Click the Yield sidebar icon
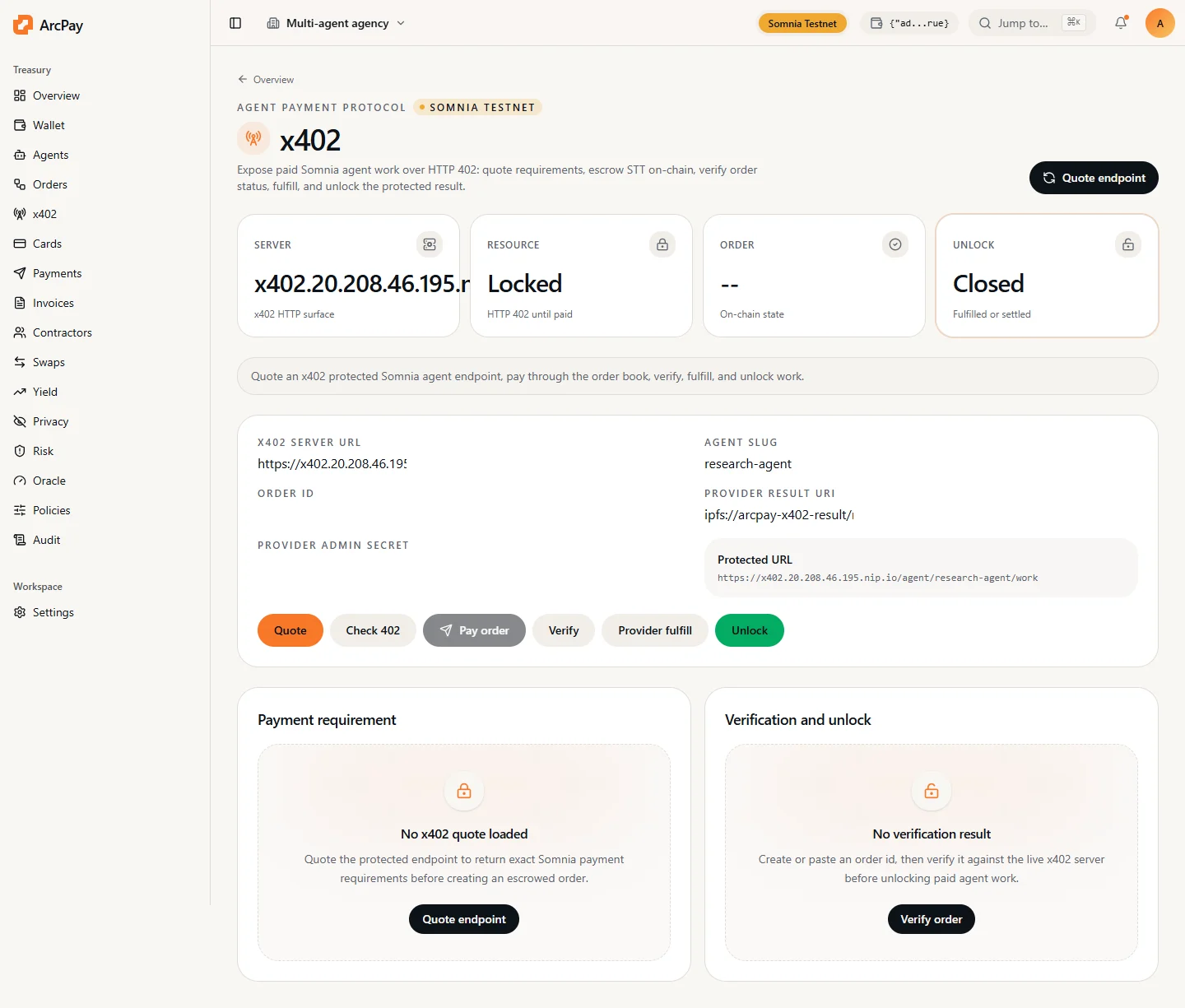1185x1008 pixels. click(x=20, y=392)
